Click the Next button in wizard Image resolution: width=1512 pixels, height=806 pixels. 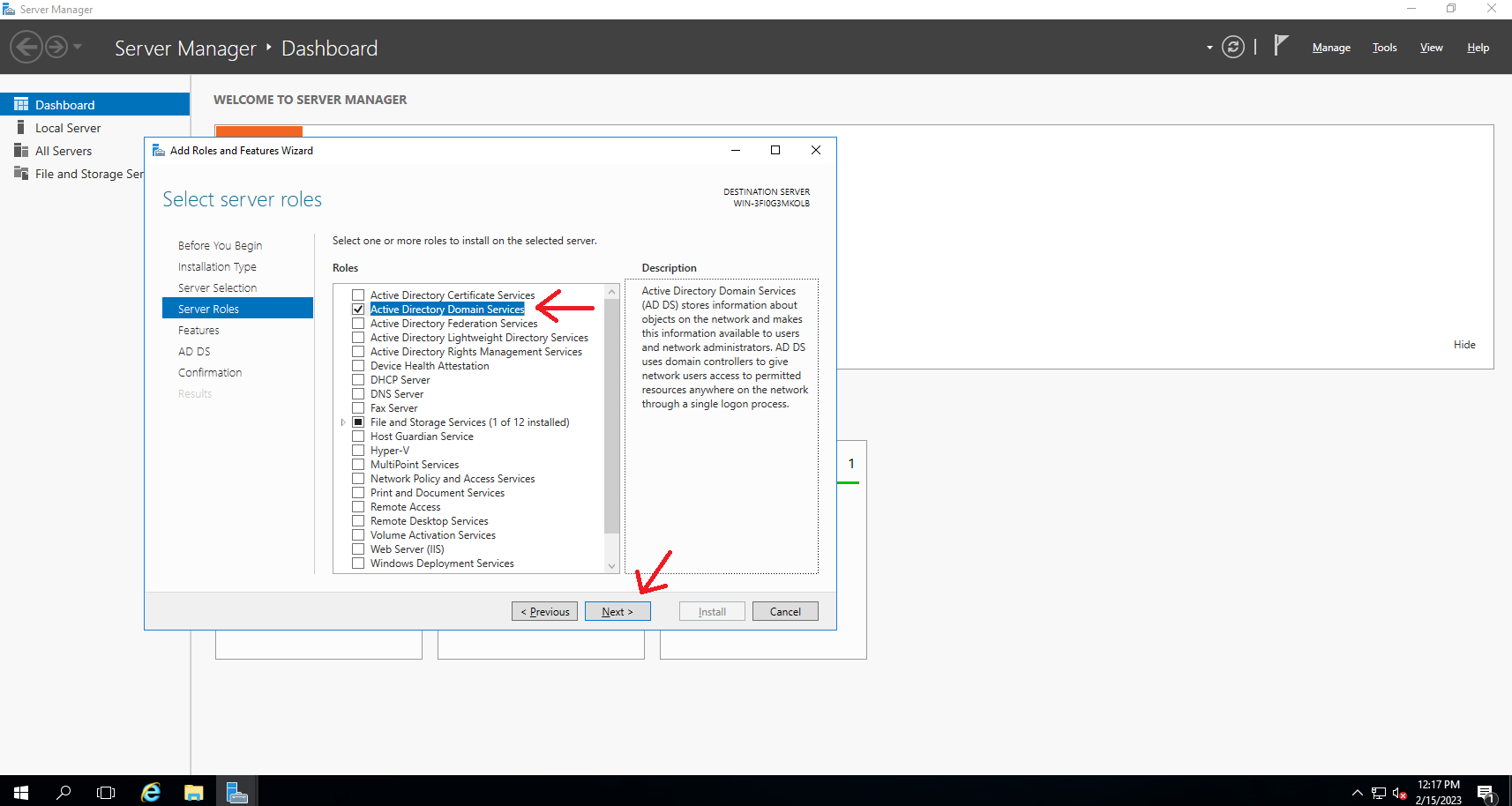click(618, 611)
